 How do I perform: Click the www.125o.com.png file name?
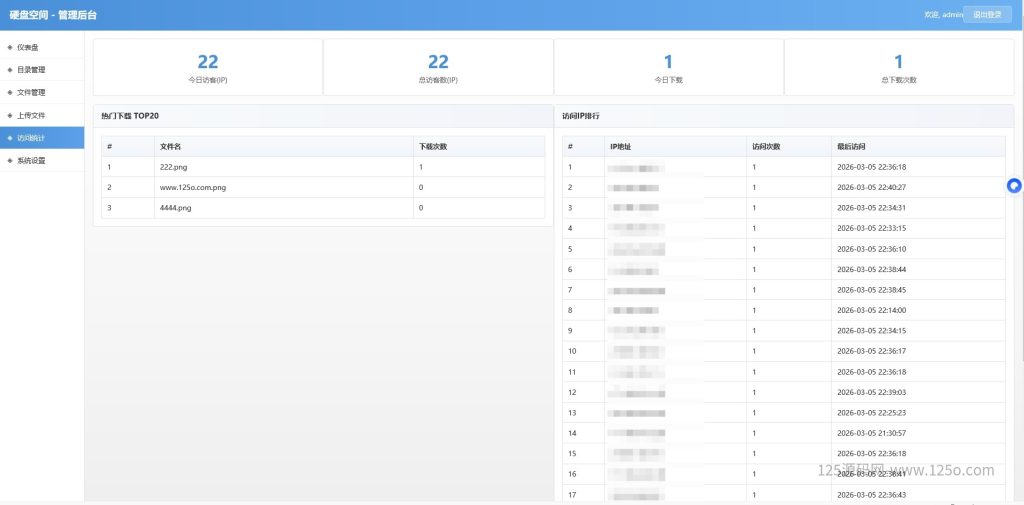pyautogui.click(x=193, y=187)
